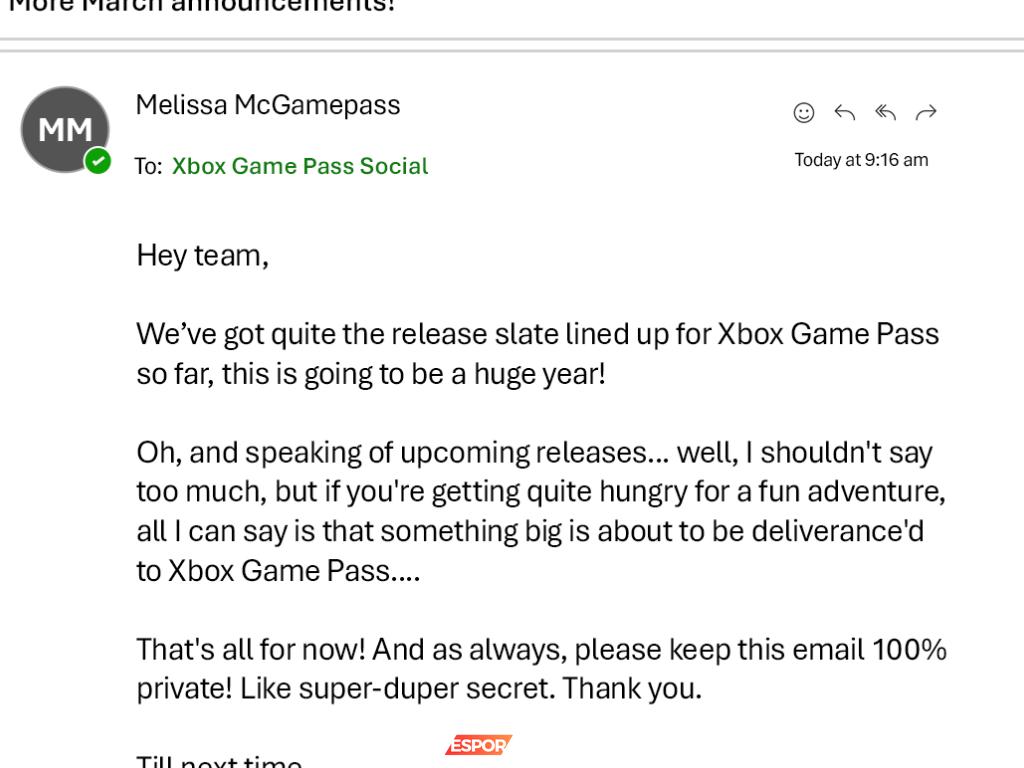Click the paragraph starting "That's all for now!"

(541, 669)
